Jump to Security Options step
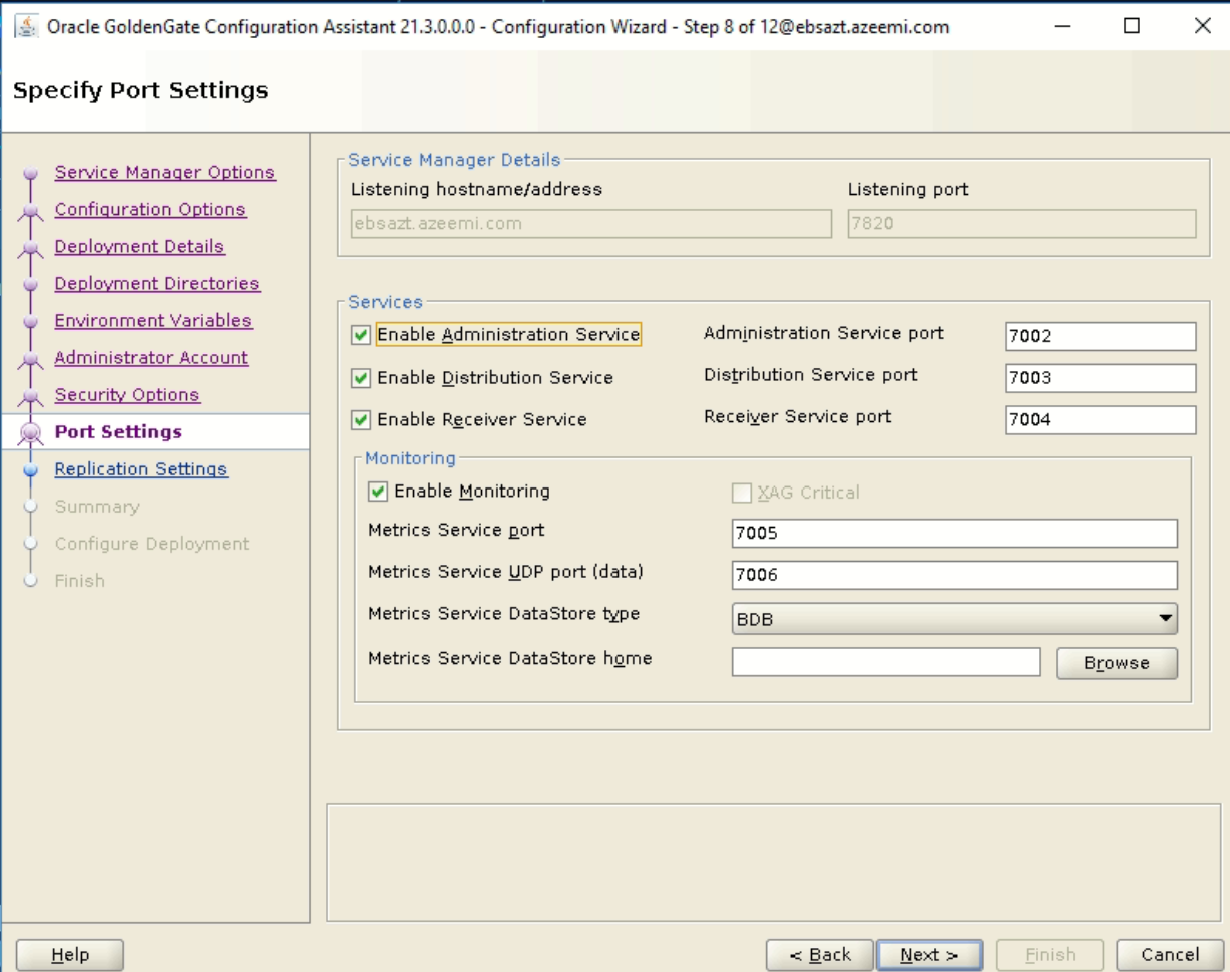1230x972 pixels. (127, 394)
